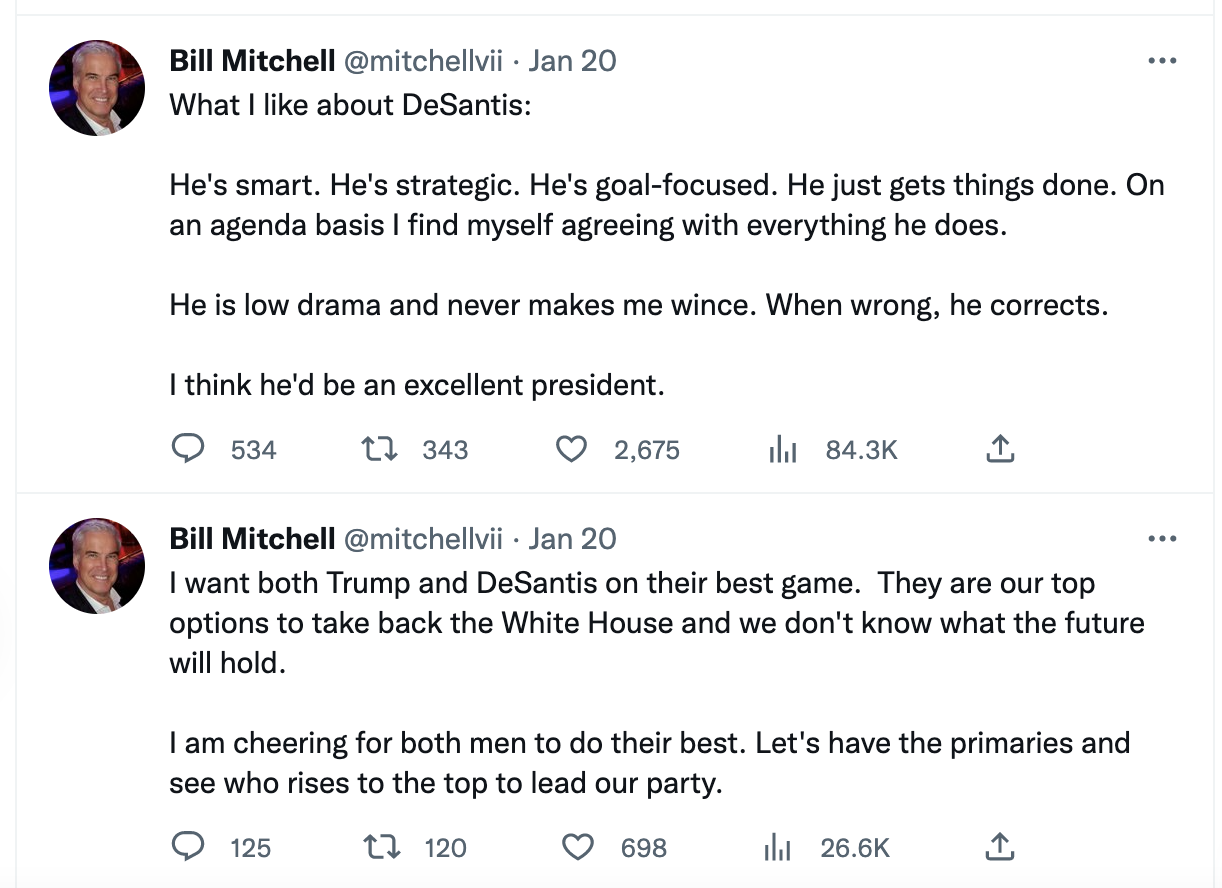
Task: Retweet the second tweet about the primaries
Action: coord(379,847)
